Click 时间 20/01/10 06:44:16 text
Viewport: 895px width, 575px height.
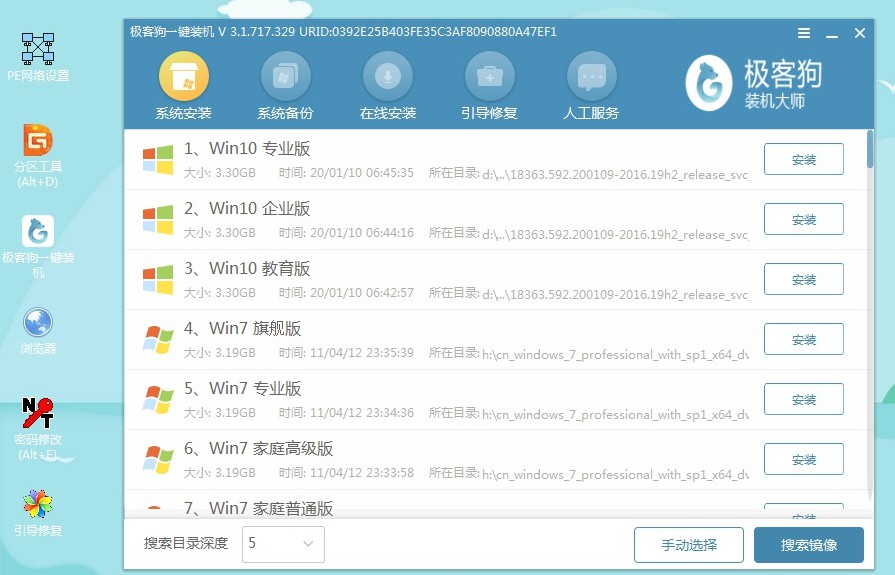[x=346, y=233]
